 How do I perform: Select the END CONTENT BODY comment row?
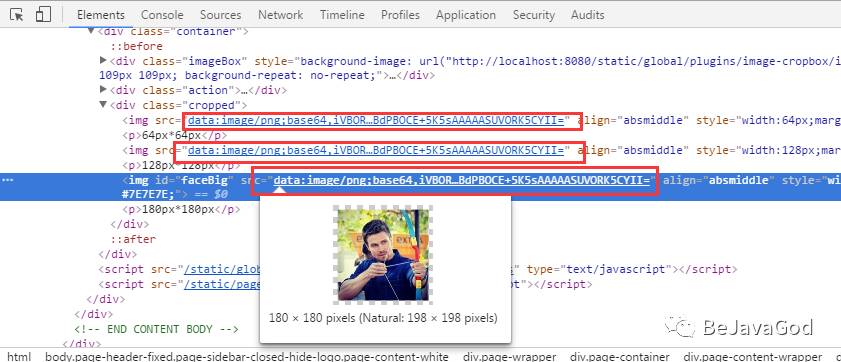tap(157, 329)
